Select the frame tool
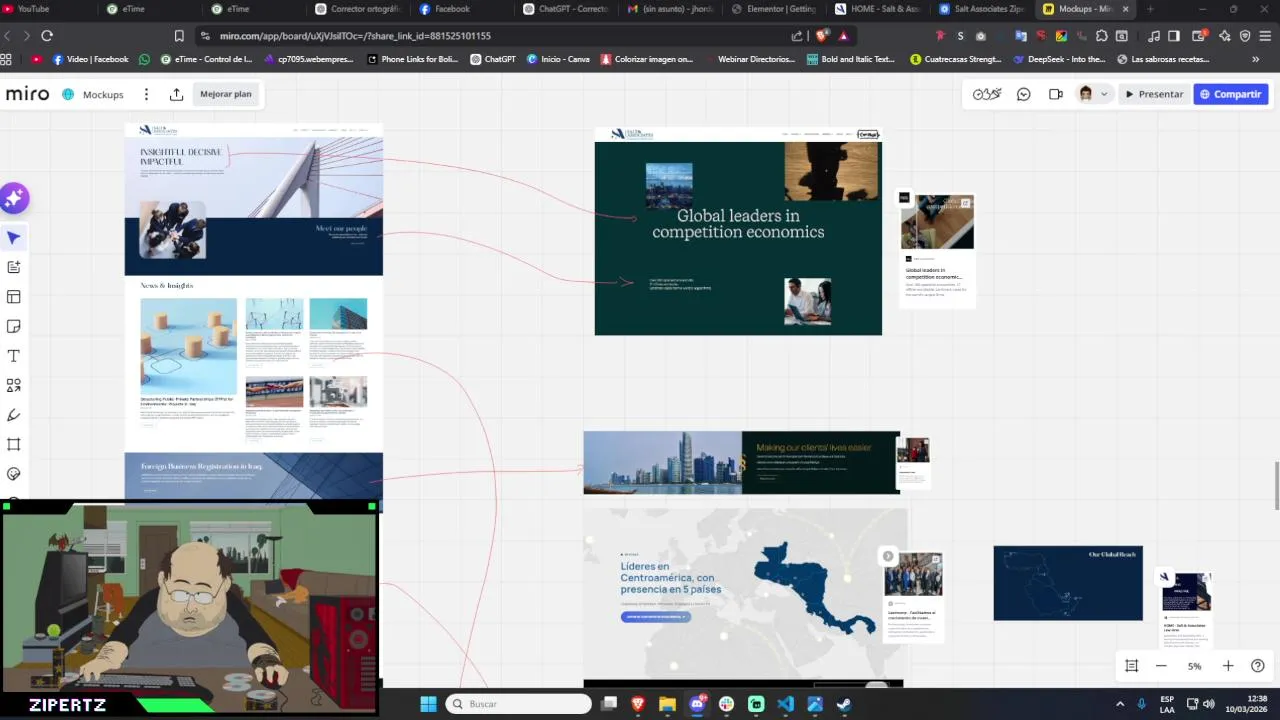This screenshot has height=720, width=1280. (x=14, y=444)
